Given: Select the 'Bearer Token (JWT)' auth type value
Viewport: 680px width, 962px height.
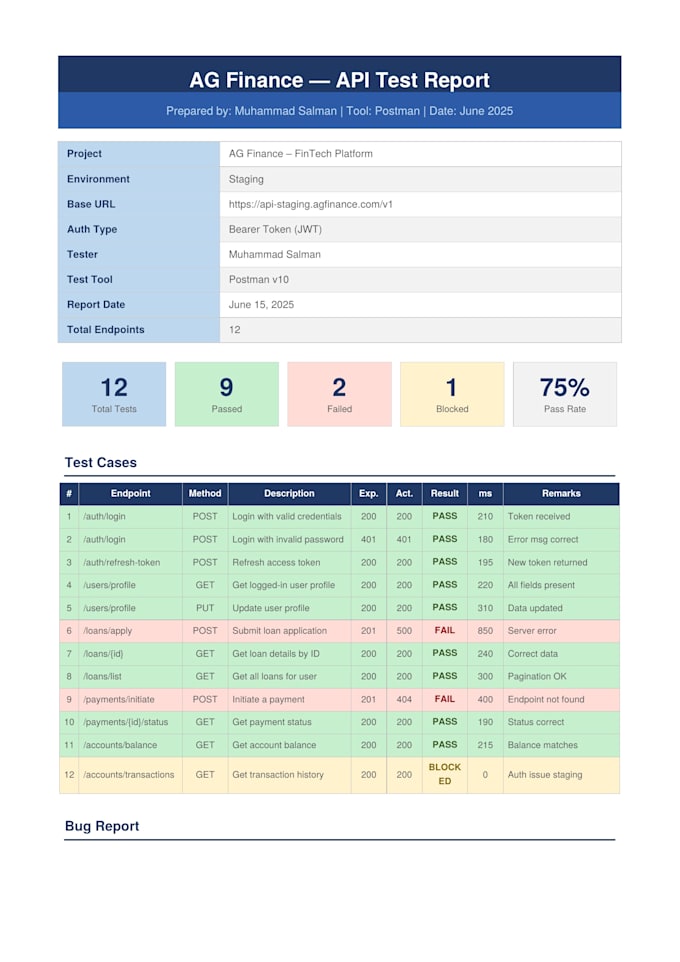Looking at the screenshot, I should point(275,229).
